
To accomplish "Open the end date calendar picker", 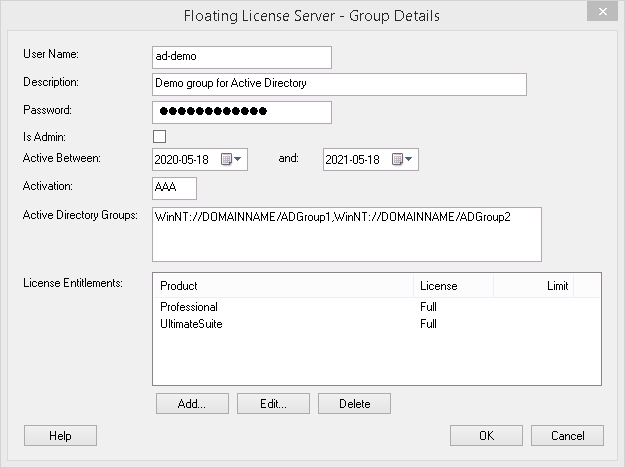I will click(x=403, y=159).
